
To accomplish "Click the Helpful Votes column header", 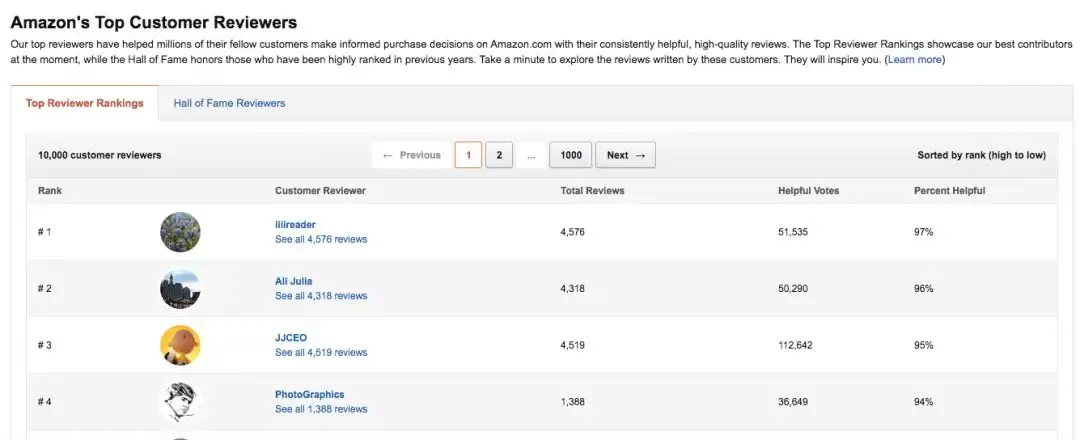I will [809, 191].
